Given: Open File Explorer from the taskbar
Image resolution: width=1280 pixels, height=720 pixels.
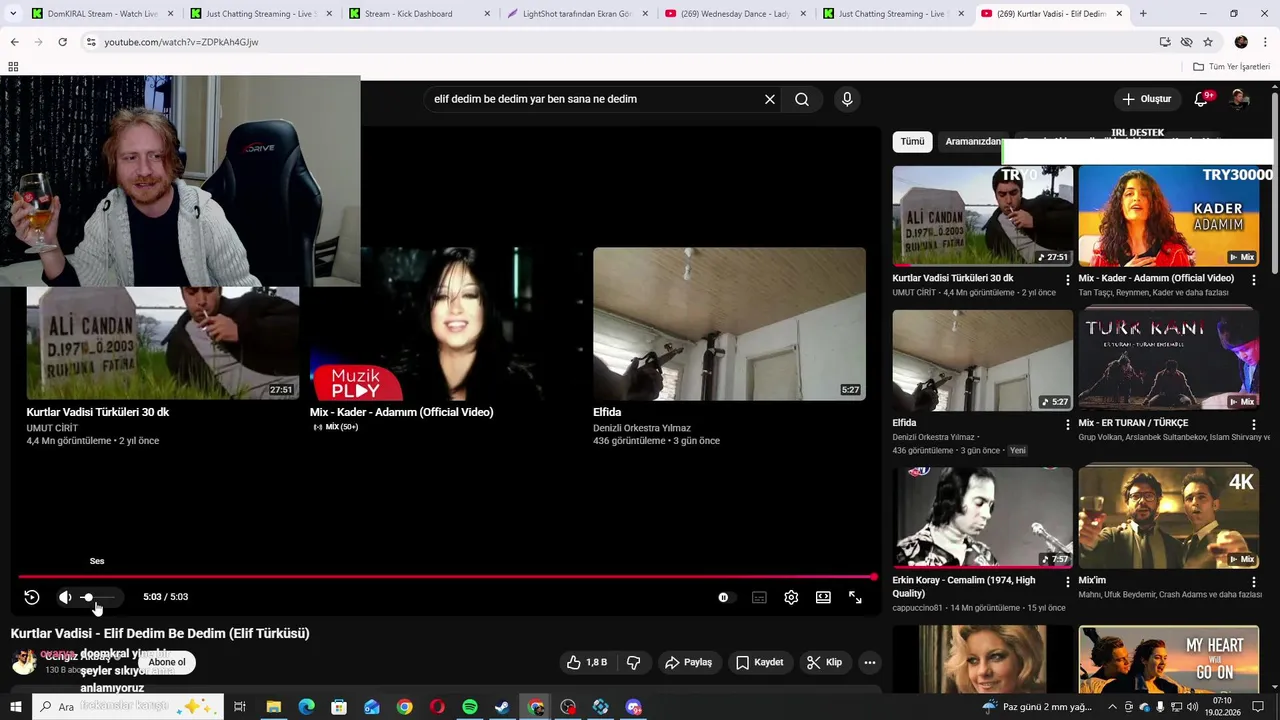Looking at the screenshot, I should 273,707.
